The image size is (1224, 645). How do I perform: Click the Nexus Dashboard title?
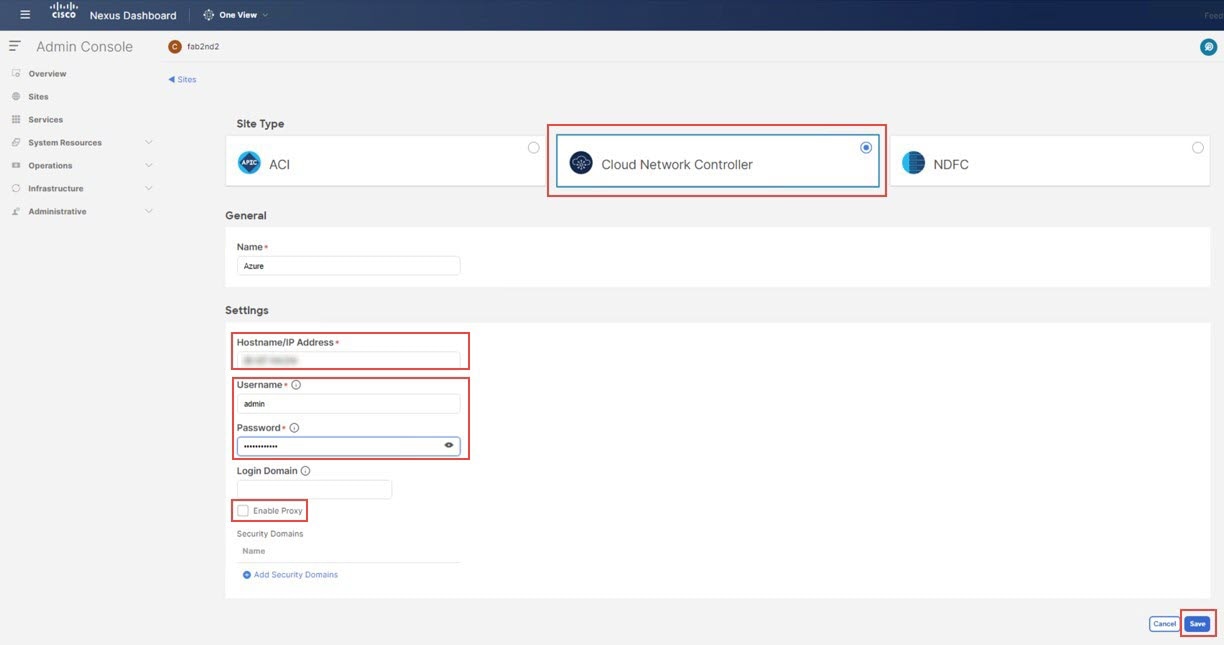pos(133,15)
